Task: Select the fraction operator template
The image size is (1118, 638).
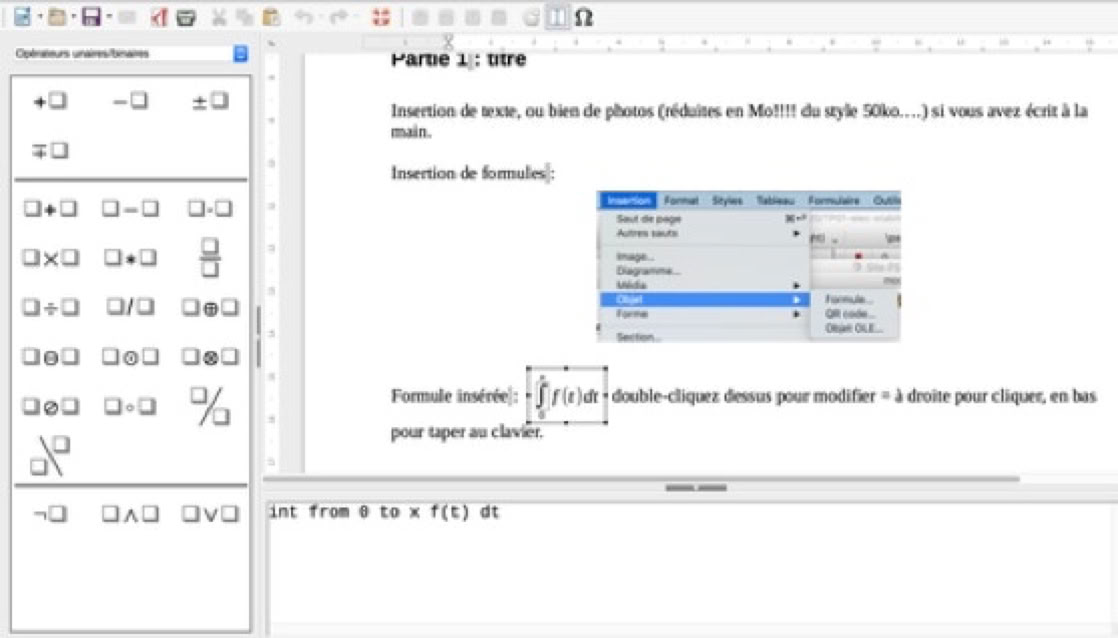Action: (x=209, y=257)
